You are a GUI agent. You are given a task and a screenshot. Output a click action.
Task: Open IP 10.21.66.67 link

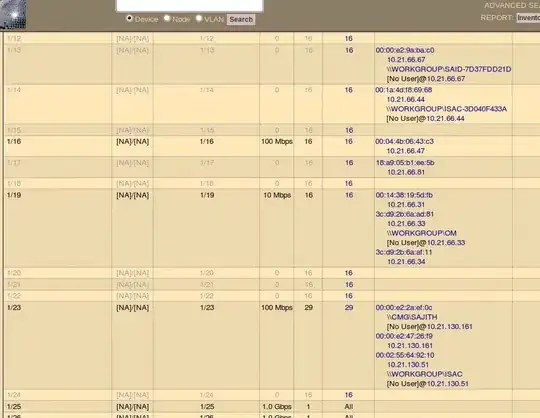pyautogui.click(x=406, y=60)
